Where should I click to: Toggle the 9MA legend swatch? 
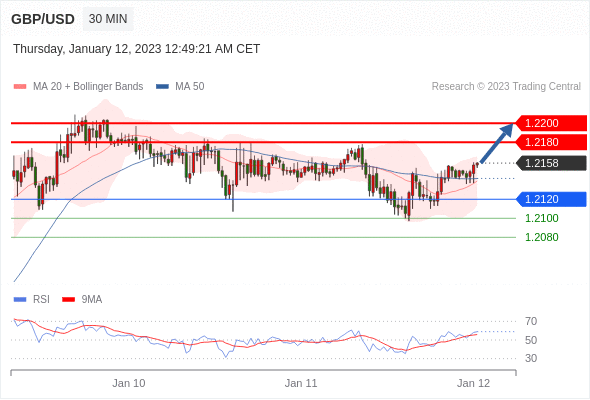(68, 300)
